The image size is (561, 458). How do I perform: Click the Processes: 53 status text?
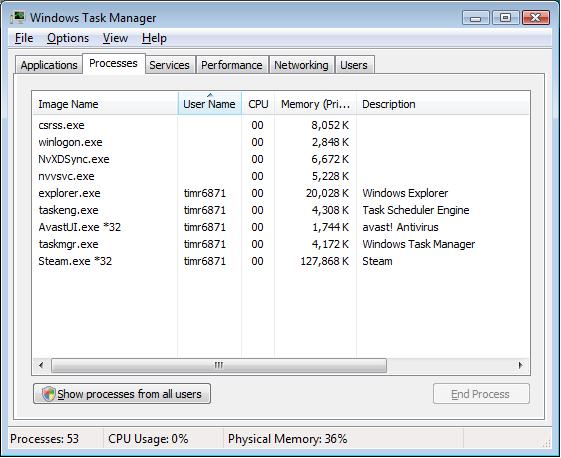[x=44, y=439]
